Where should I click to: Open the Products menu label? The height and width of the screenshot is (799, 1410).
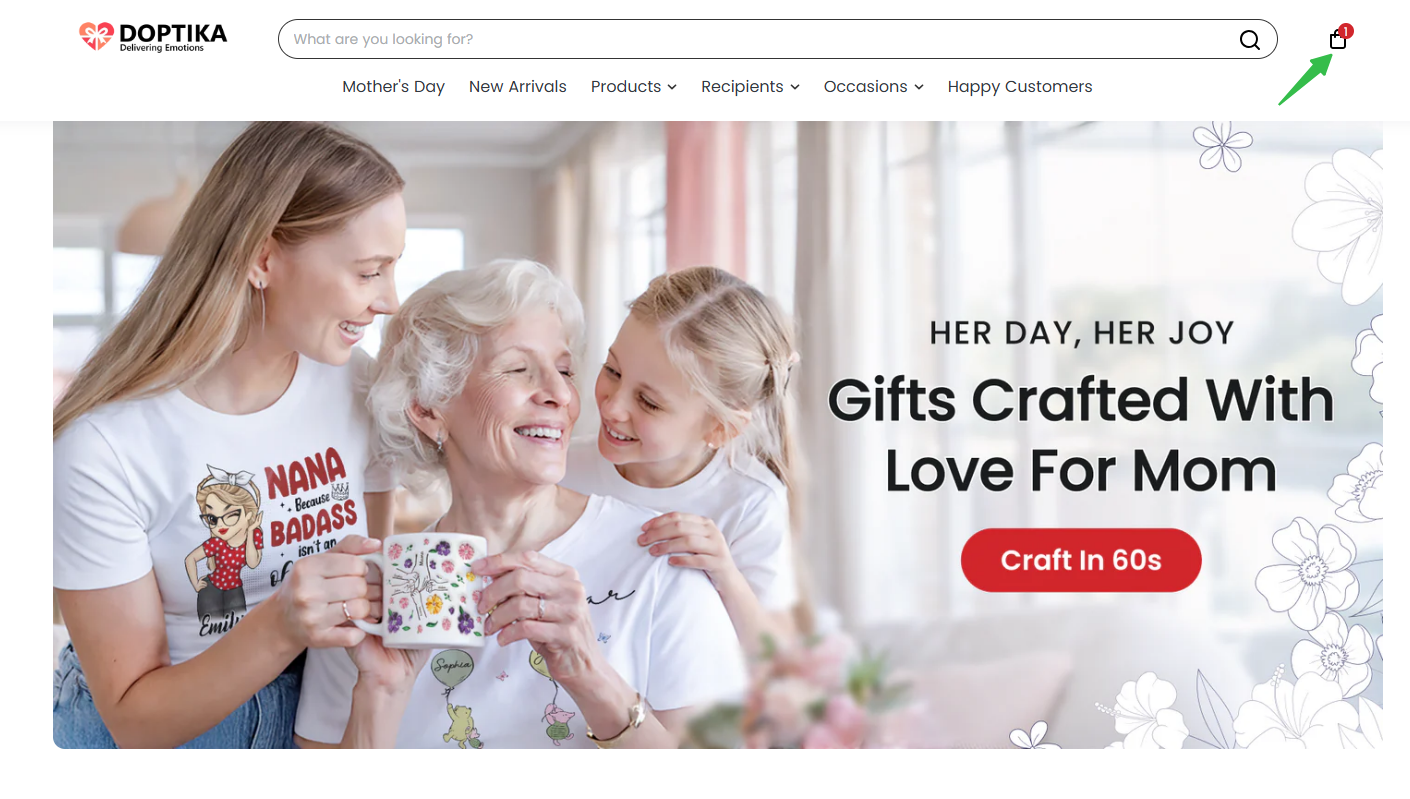coord(626,87)
